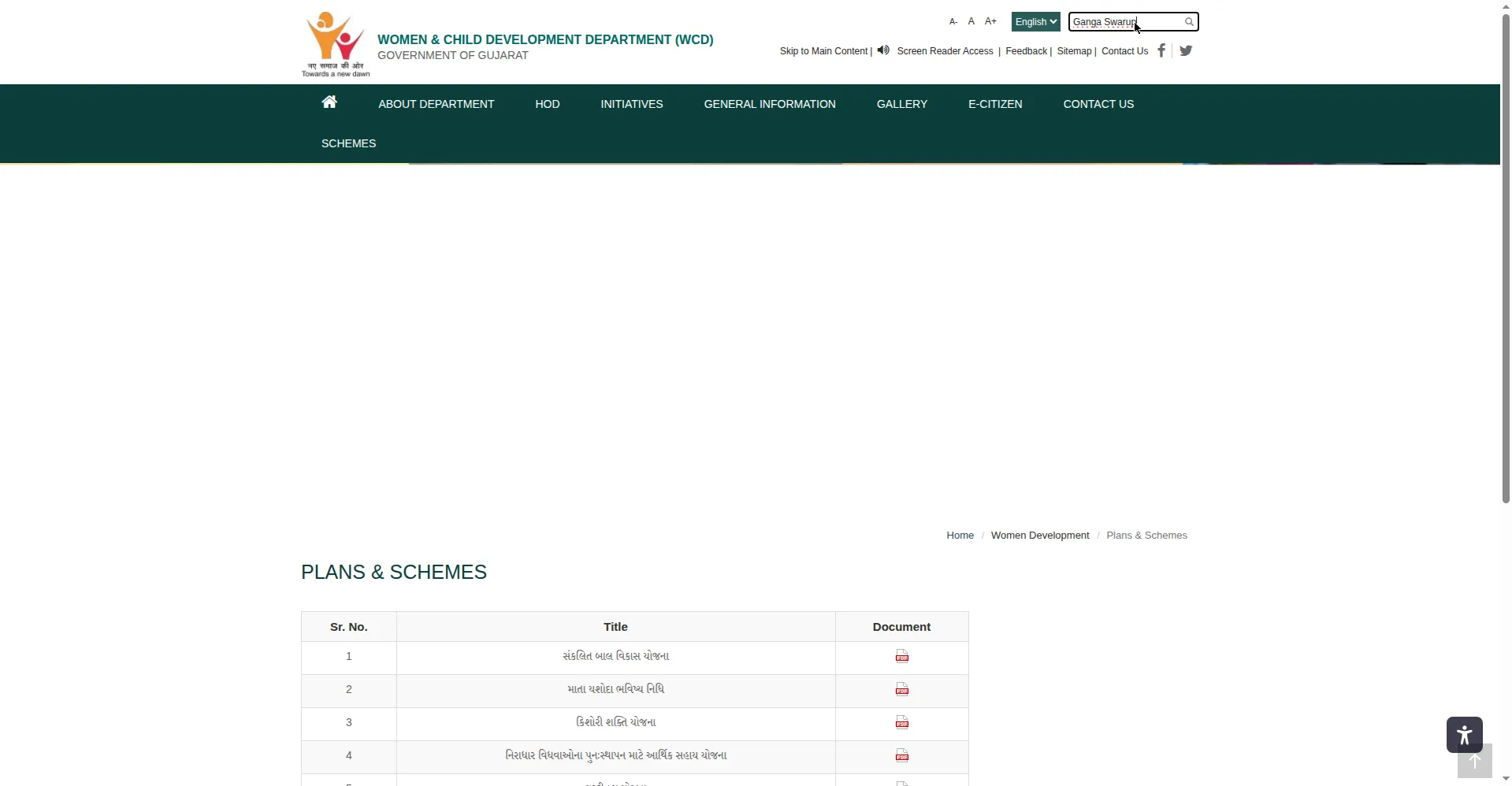Click Contact Us in top links

[x=1124, y=51]
